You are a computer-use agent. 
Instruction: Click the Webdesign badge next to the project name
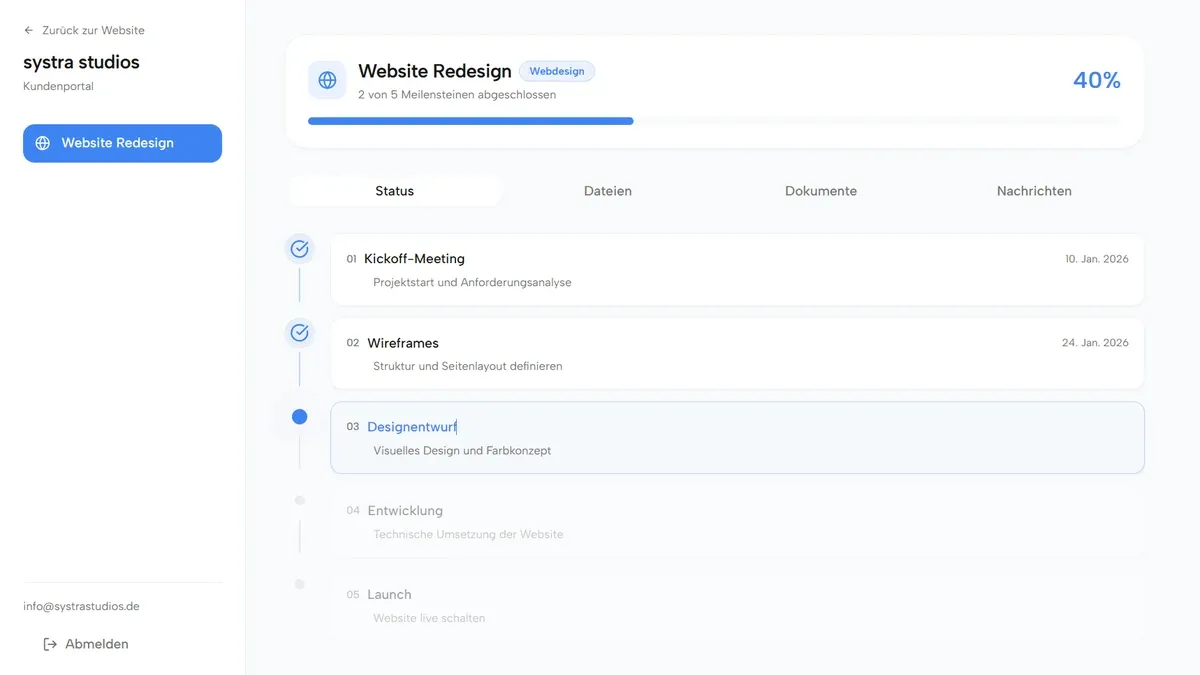pos(557,71)
